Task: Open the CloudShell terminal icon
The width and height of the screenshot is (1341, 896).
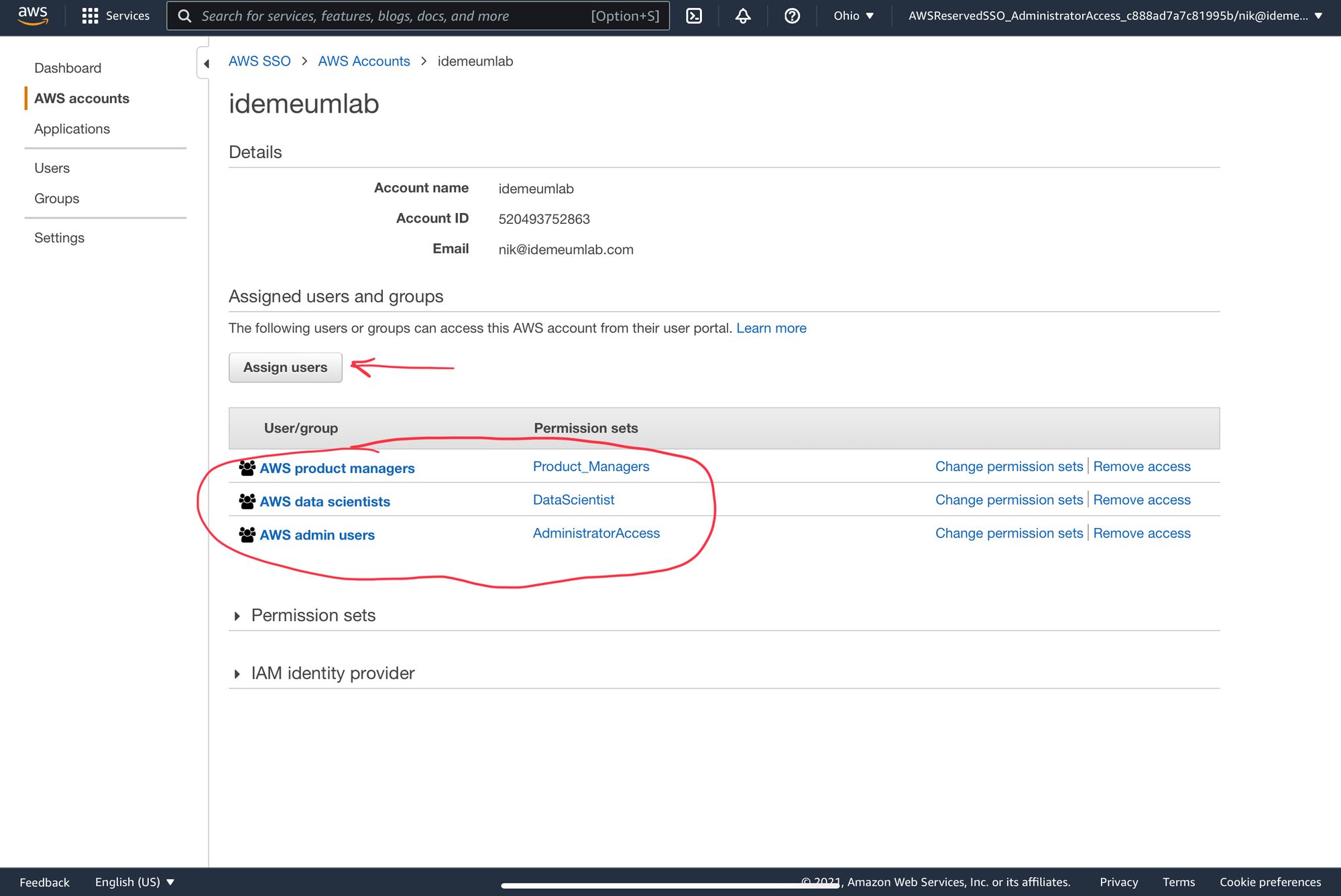Action: pos(694,16)
